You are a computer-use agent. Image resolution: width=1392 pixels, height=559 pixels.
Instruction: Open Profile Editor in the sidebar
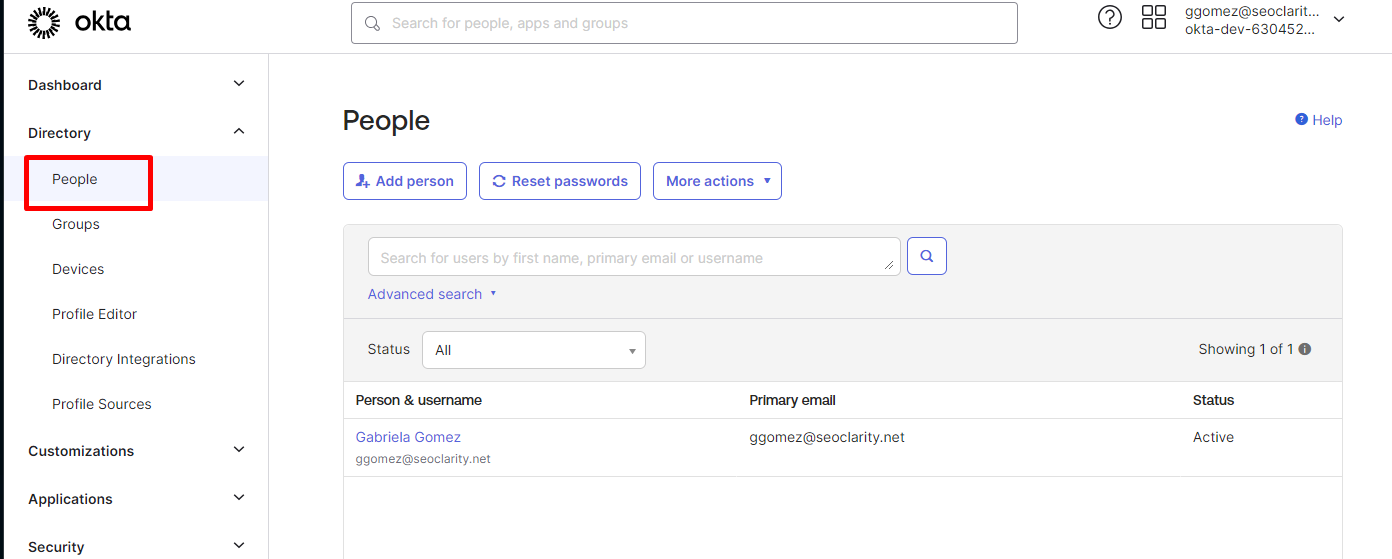94,314
